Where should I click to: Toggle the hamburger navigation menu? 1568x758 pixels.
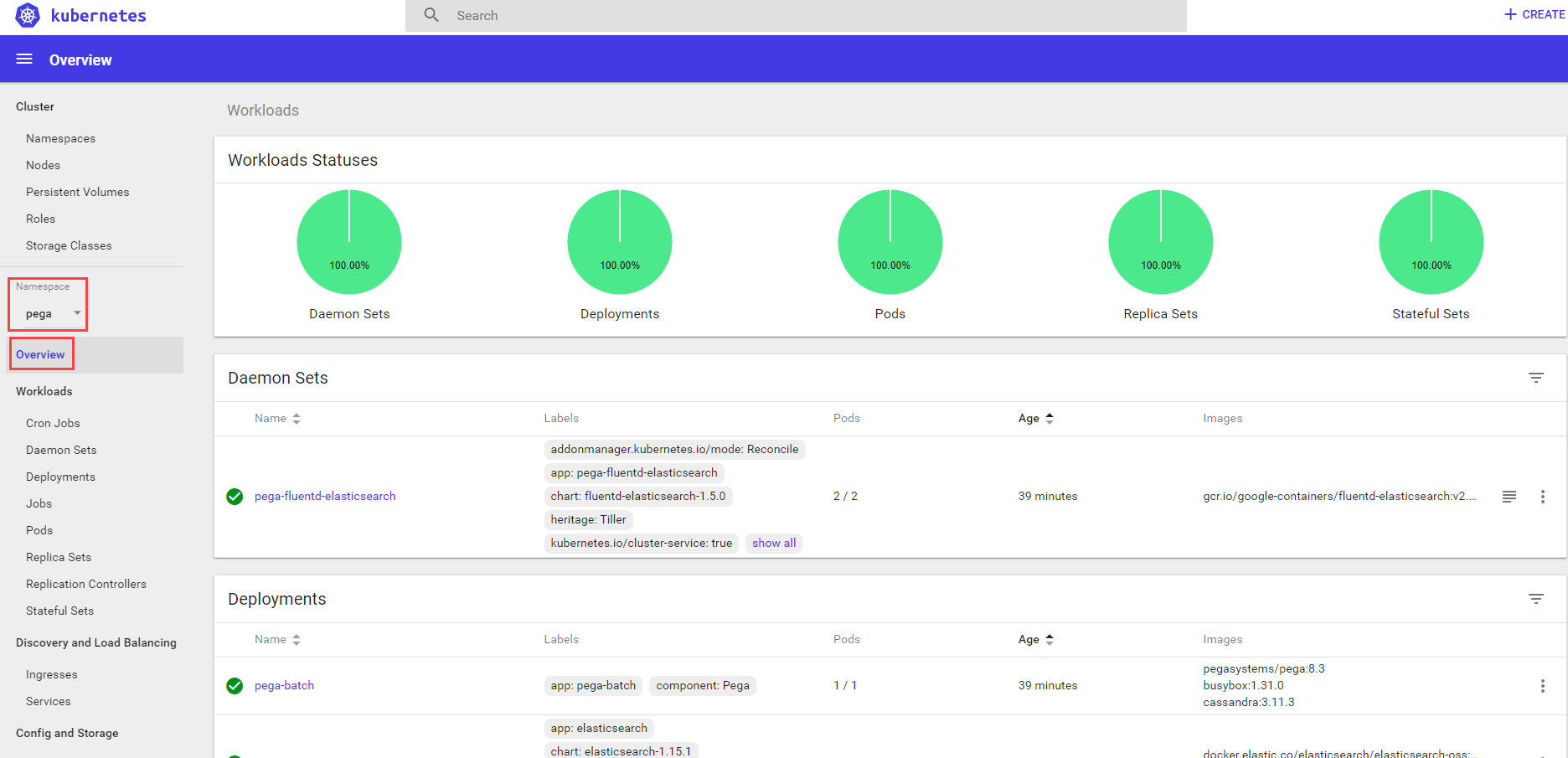tap(24, 59)
